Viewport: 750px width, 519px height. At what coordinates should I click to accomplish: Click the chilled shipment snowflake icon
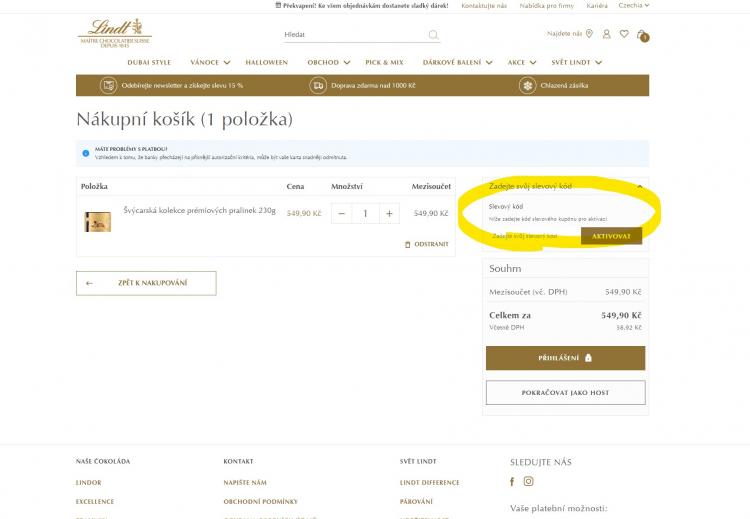tap(528, 86)
